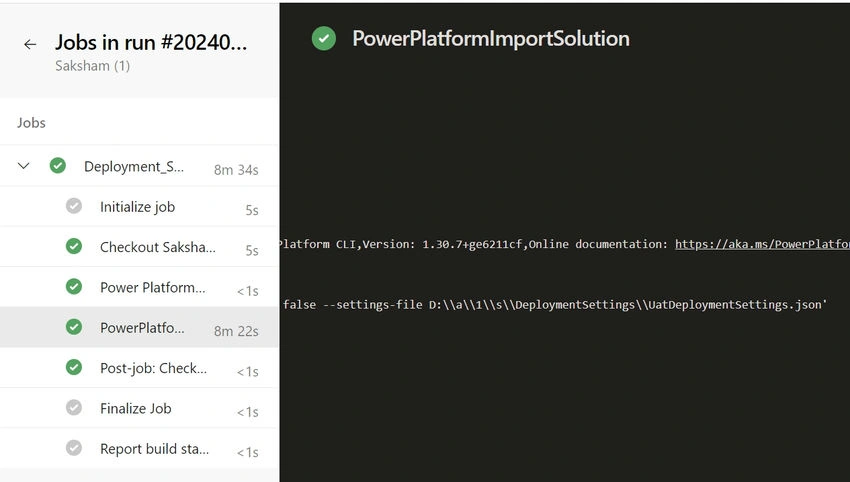Click the UatDeploymentSettings.json log line

[x=555, y=305]
